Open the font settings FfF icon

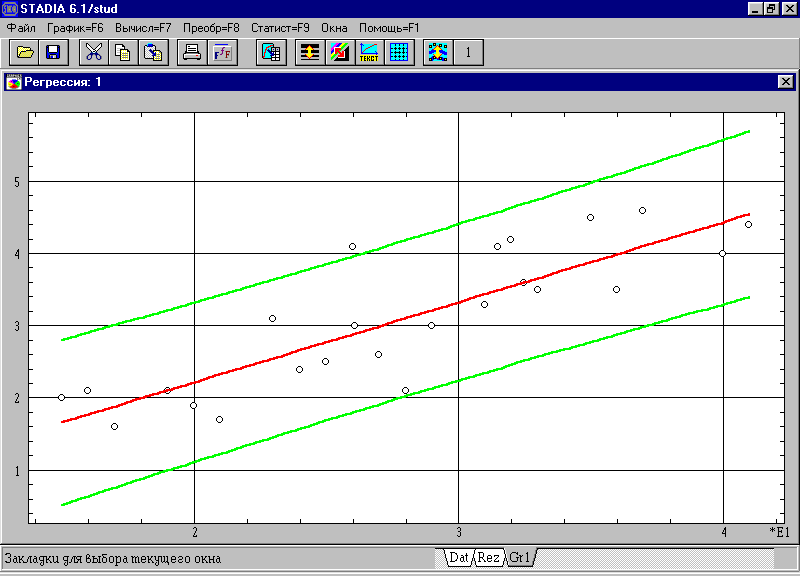click(222, 52)
